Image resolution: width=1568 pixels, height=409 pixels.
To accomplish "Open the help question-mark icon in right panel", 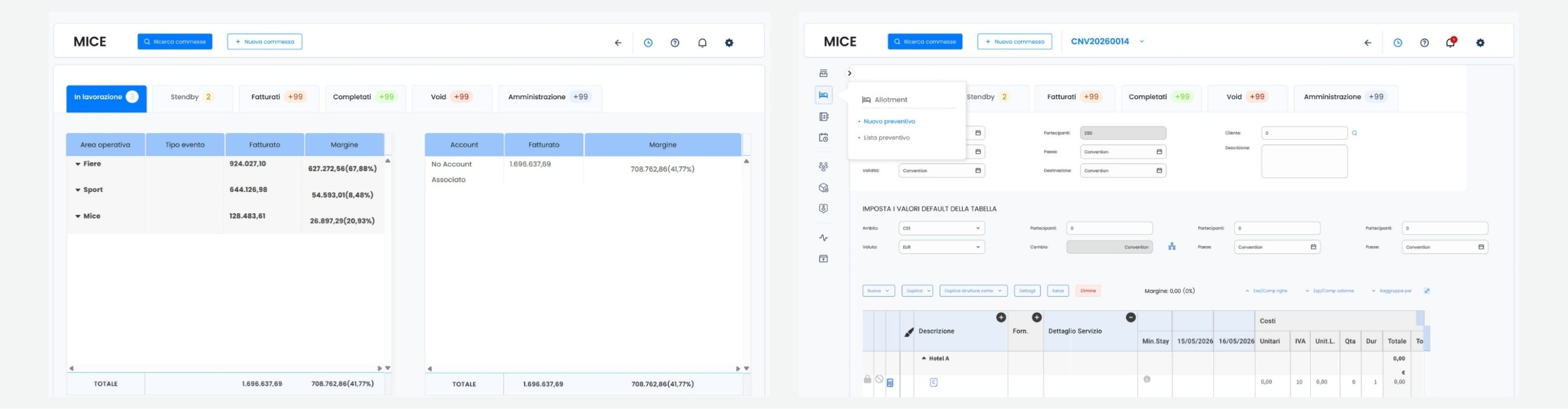I will [x=1425, y=43].
